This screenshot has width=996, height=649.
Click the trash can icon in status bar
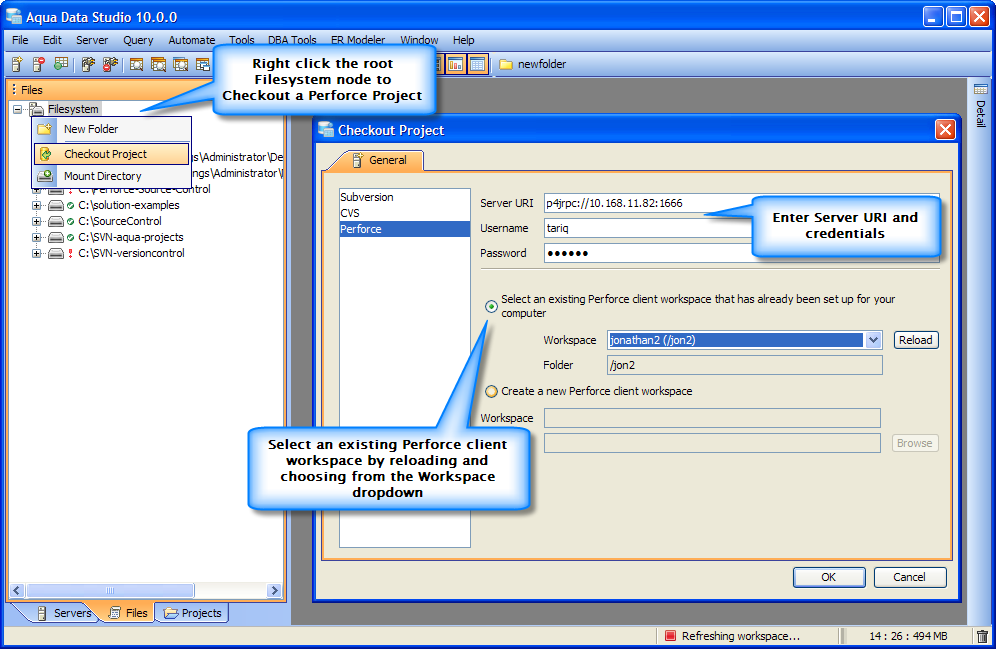click(x=982, y=636)
